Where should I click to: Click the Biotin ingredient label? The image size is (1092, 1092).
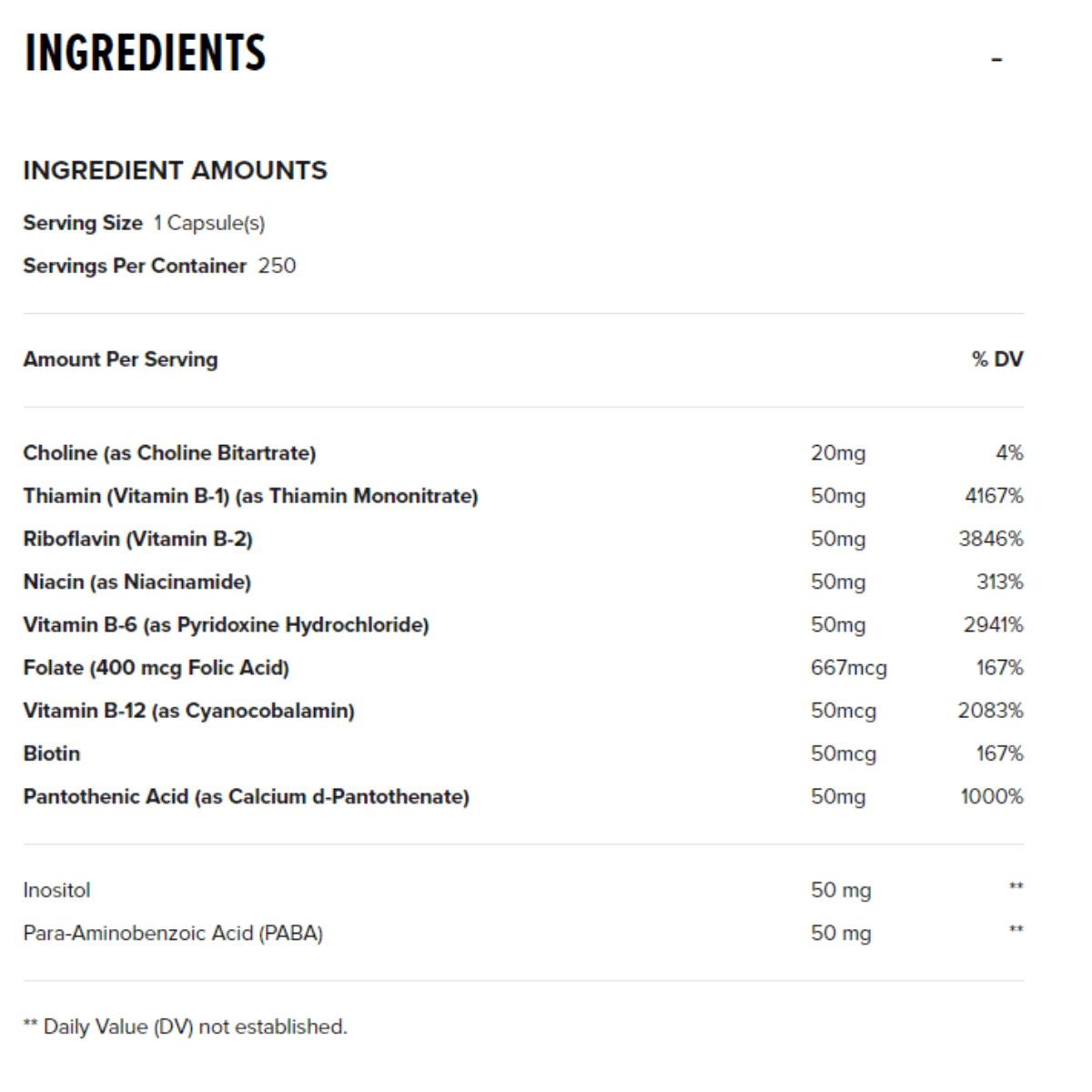52,753
